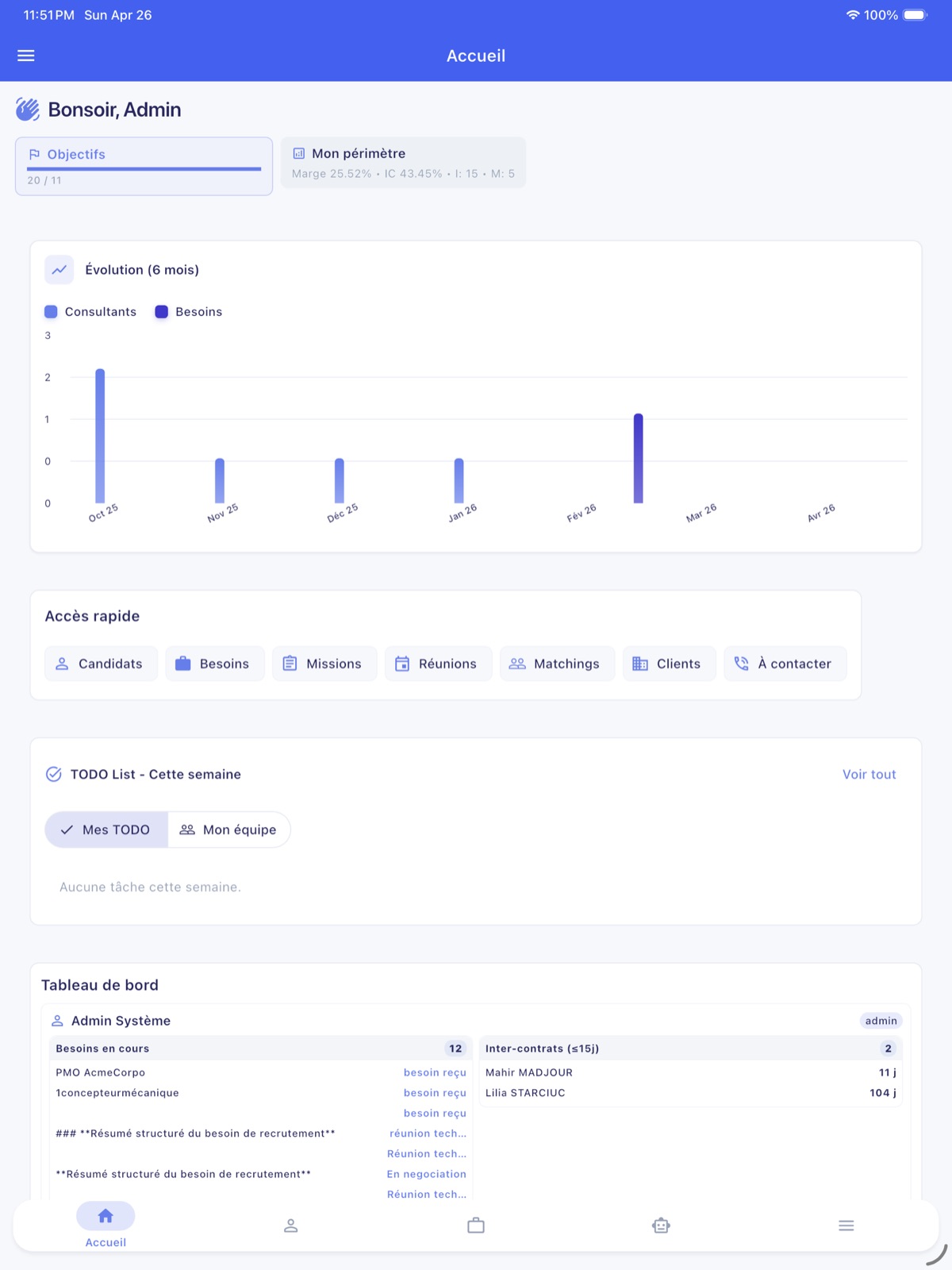Open the briefcase tab in bottom bar
952x1270 pixels.
point(476,1226)
